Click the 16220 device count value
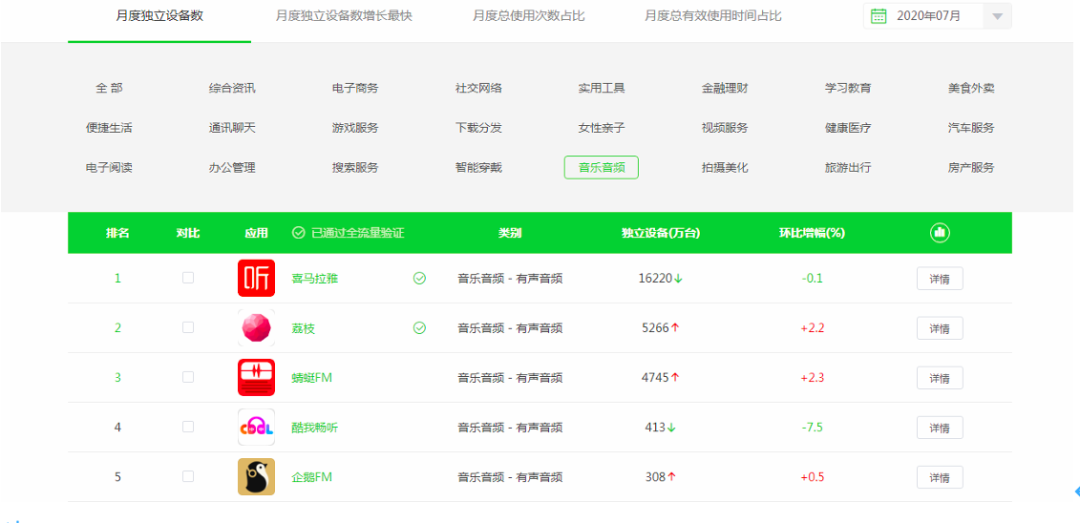Viewport: 1080px width, 523px height. (655, 278)
